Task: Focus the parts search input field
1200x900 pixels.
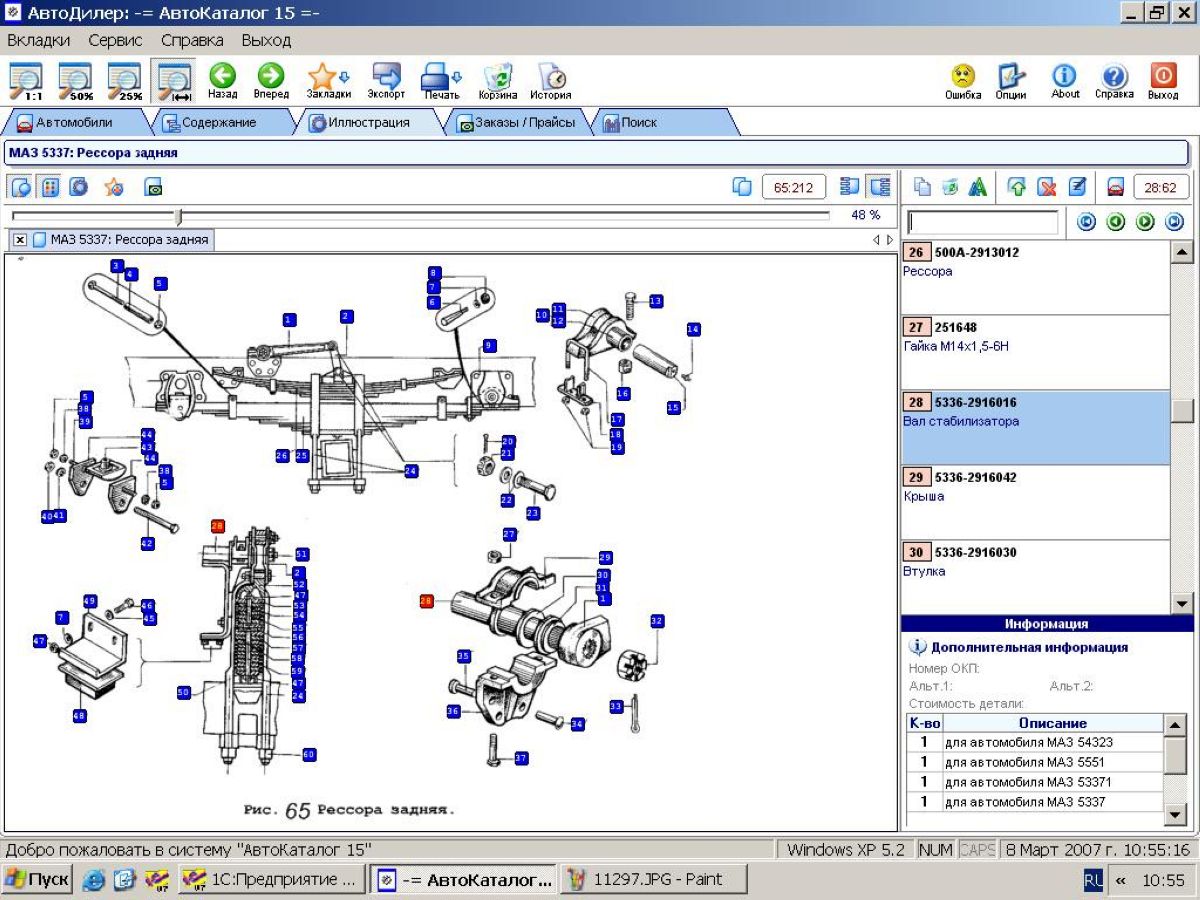Action: coord(982,222)
